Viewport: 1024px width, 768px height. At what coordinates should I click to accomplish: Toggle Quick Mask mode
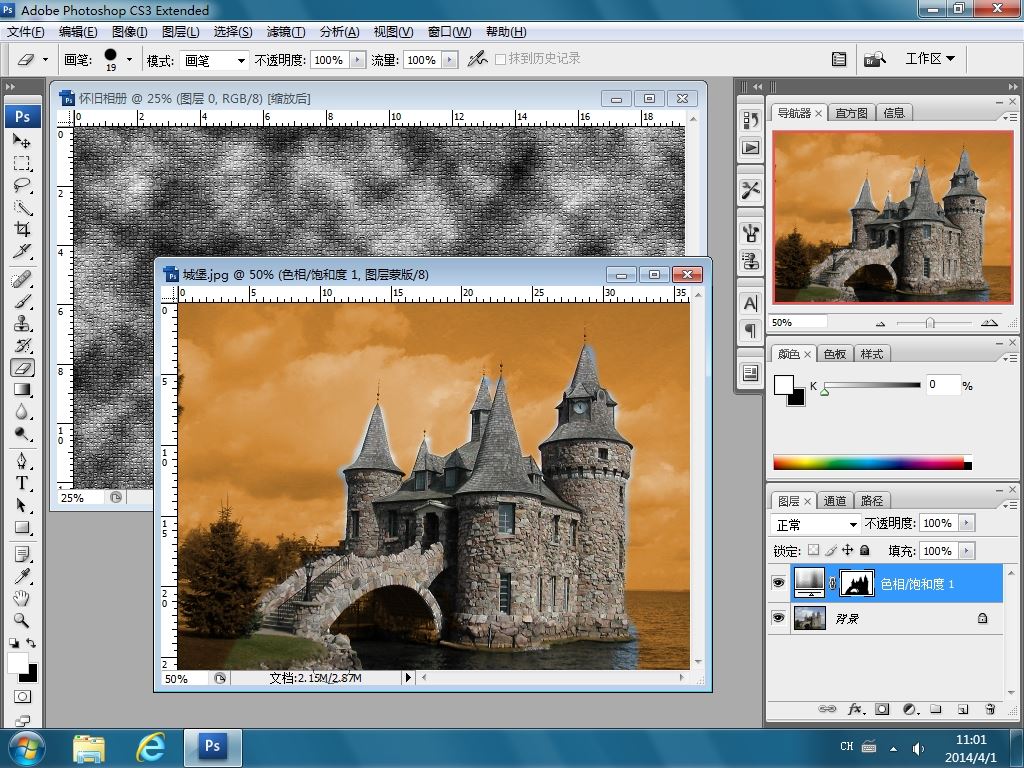(22, 697)
